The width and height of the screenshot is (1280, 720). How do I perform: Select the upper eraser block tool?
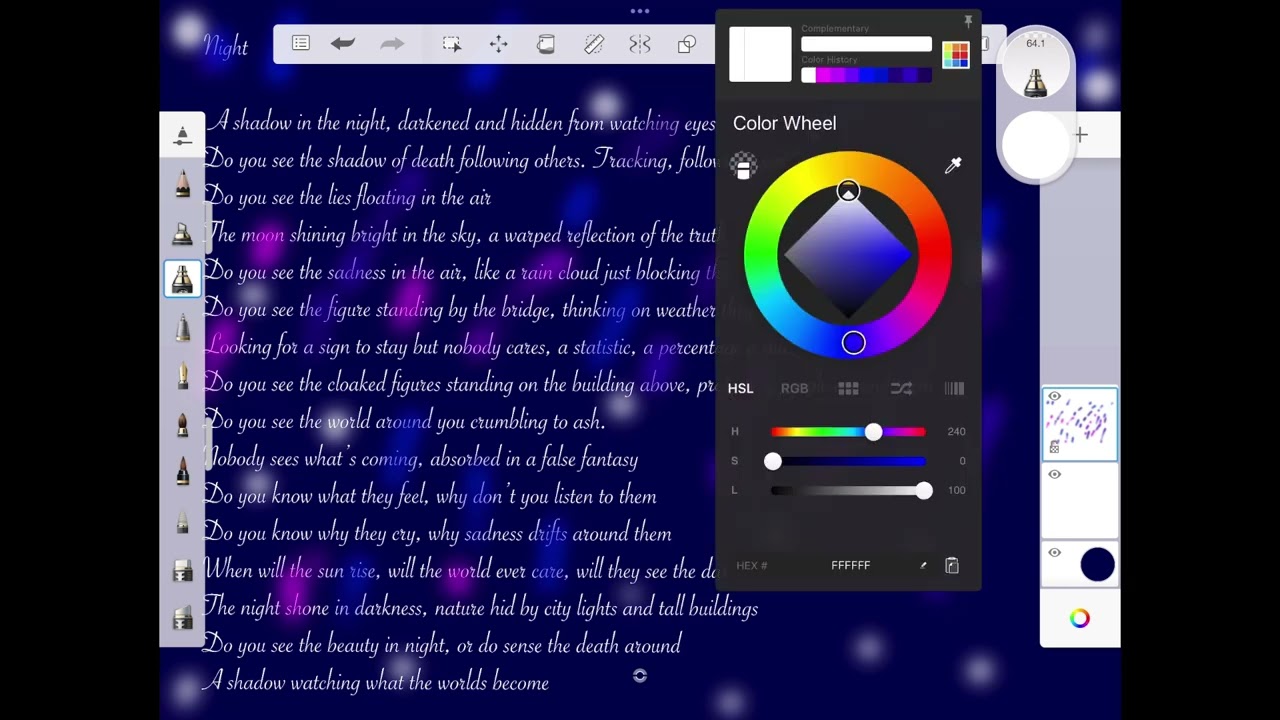click(182, 570)
